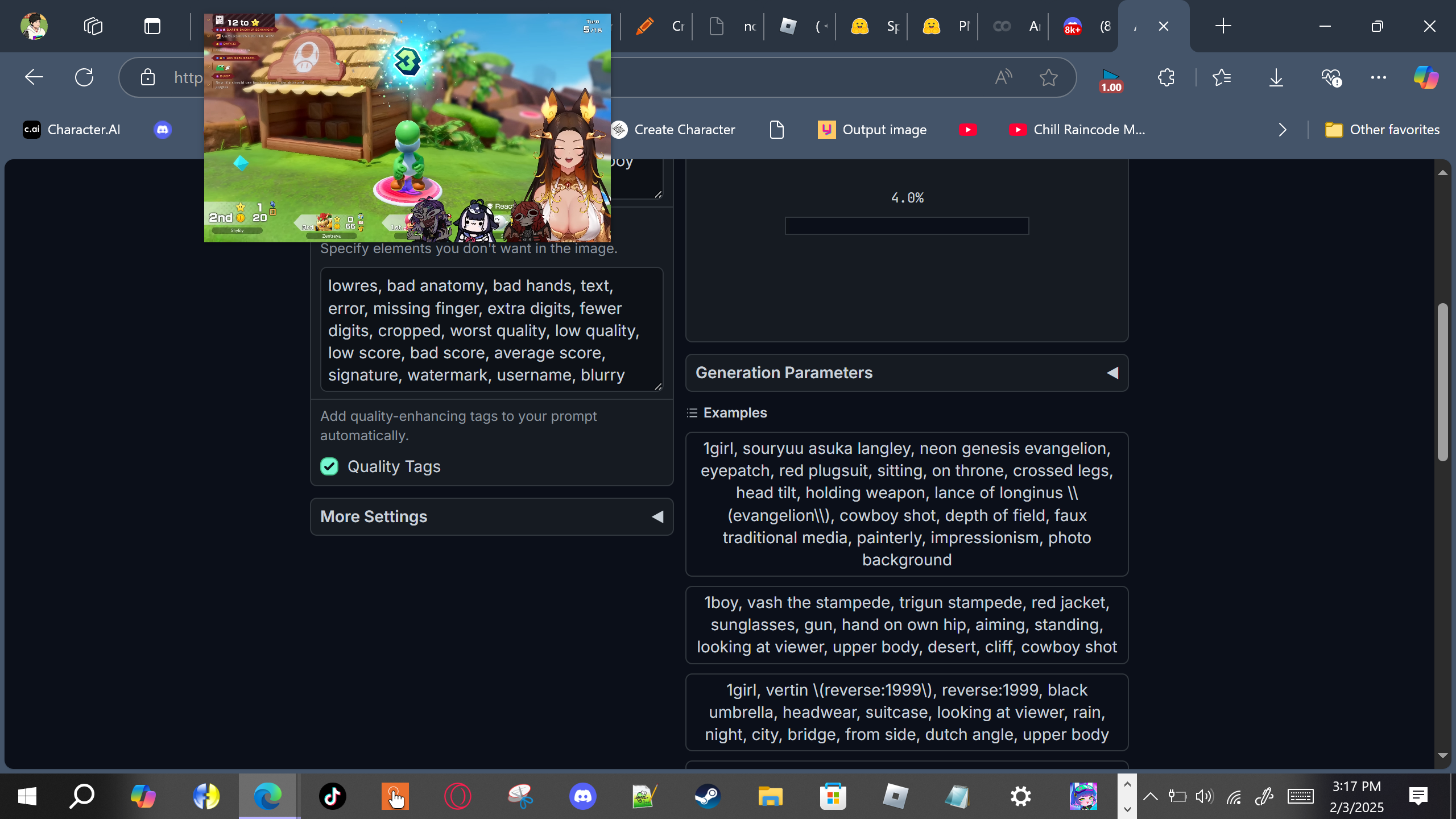Open the Discord bookmark icon

[x=163, y=130]
